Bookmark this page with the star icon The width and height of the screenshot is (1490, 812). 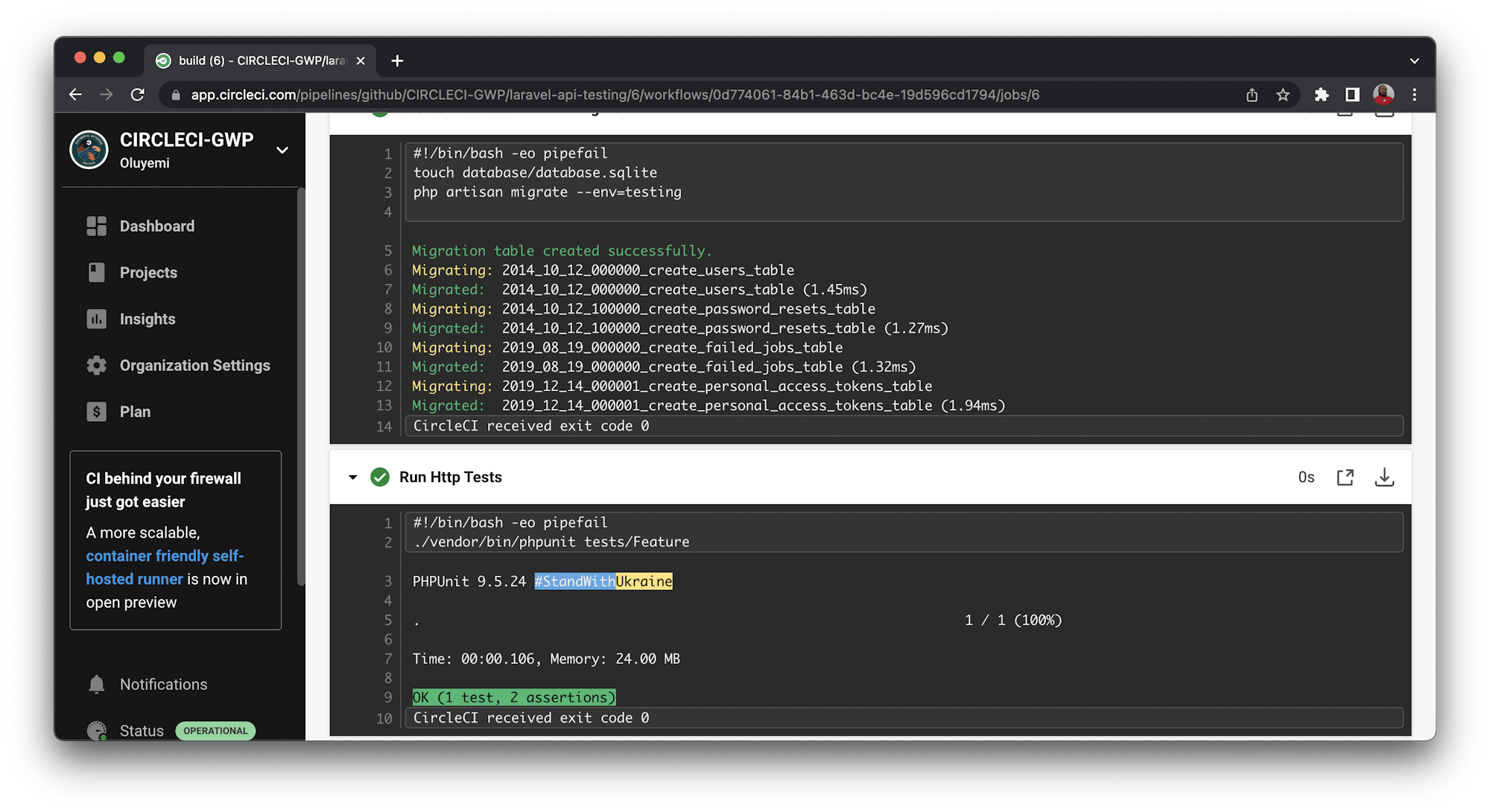(x=1283, y=95)
